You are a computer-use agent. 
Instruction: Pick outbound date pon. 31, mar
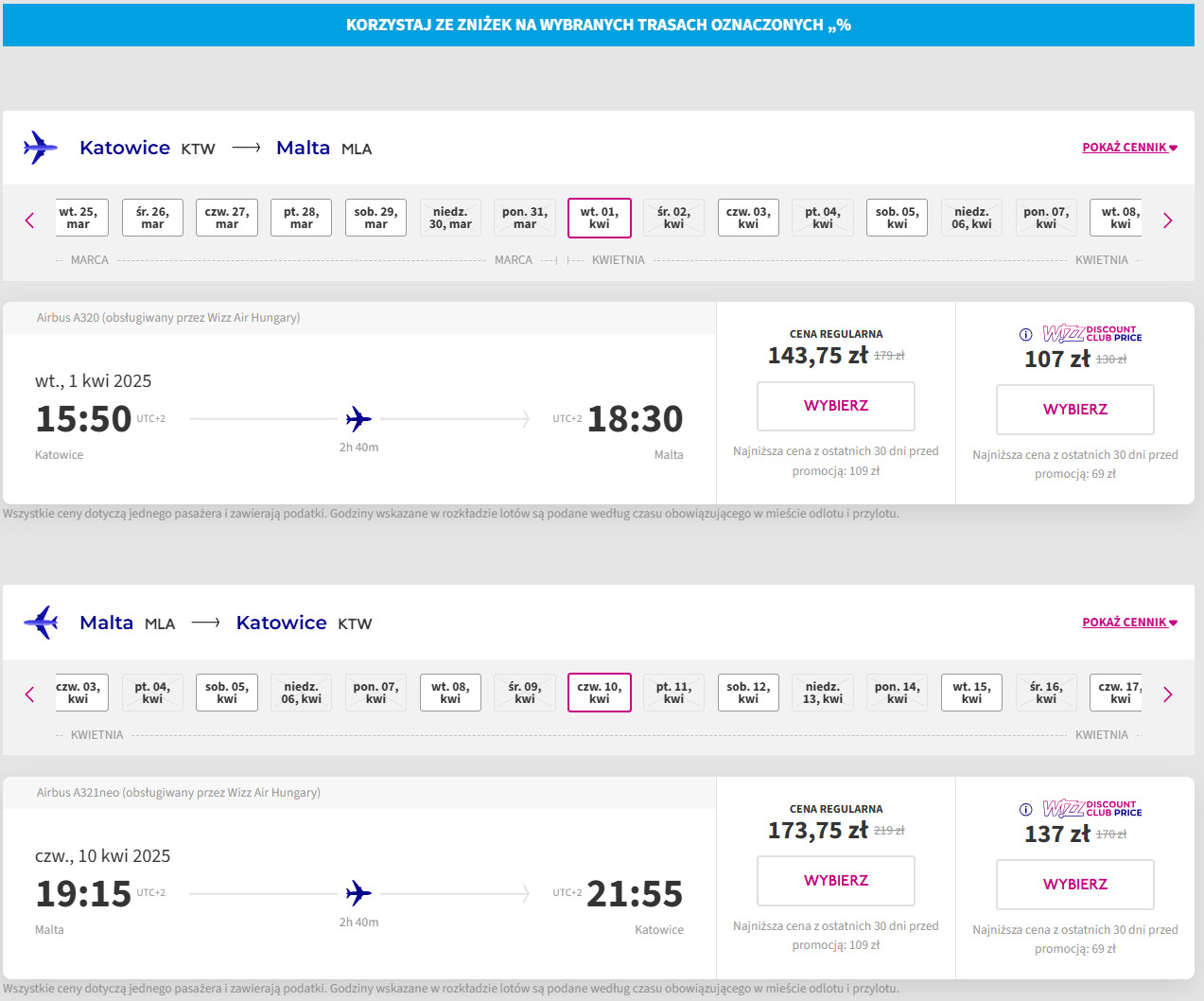click(x=525, y=219)
